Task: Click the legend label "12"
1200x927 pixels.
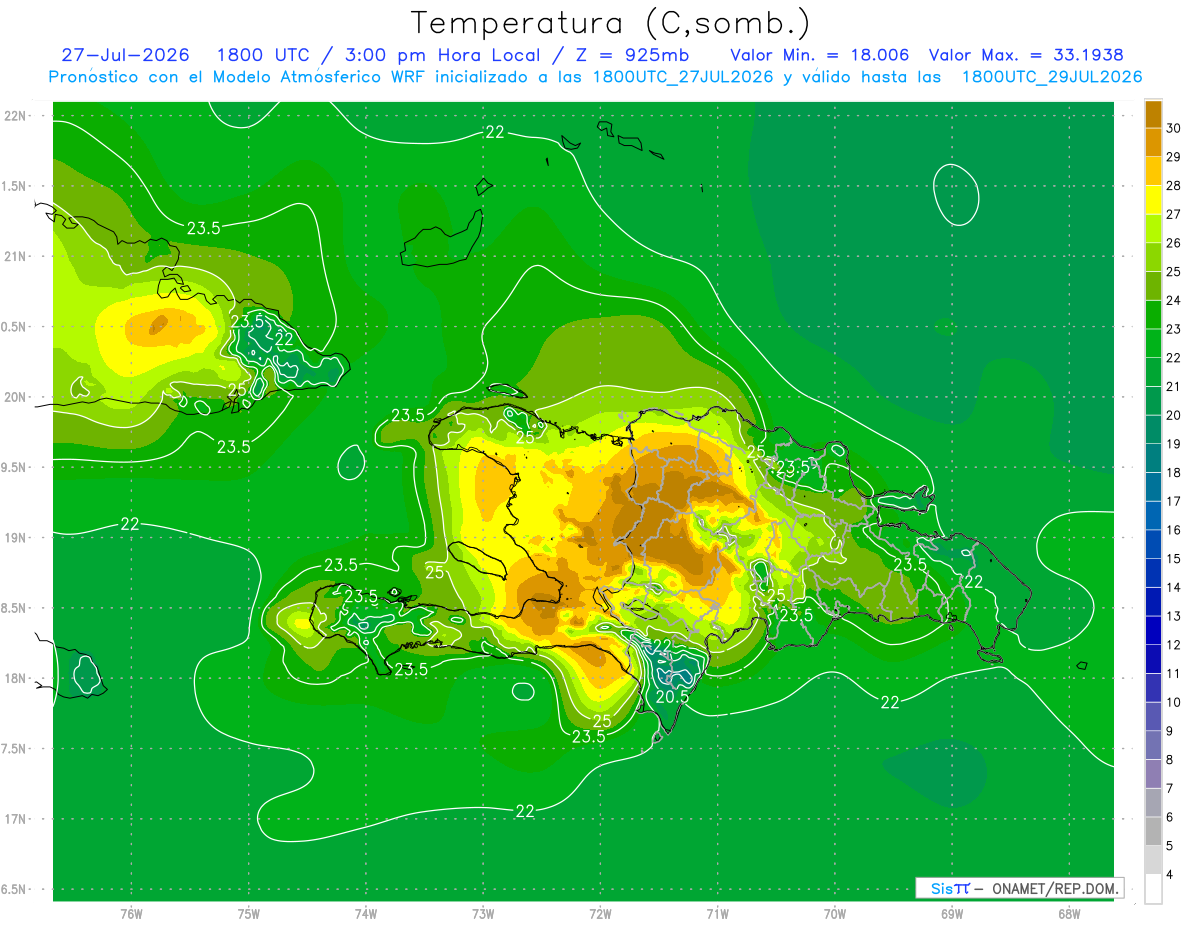Action: tap(1173, 645)
